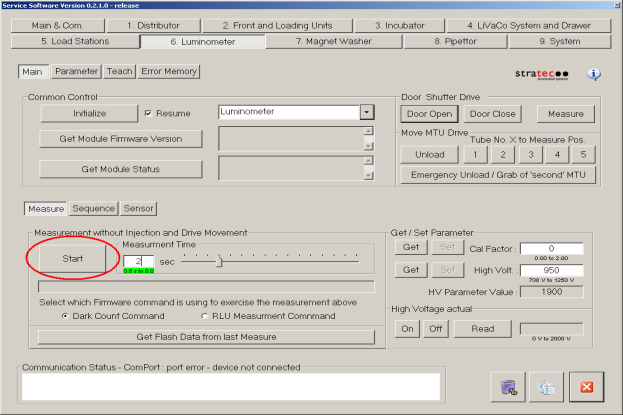
Task: Click the Measurement Time slider track
Action: pos(270,261)
